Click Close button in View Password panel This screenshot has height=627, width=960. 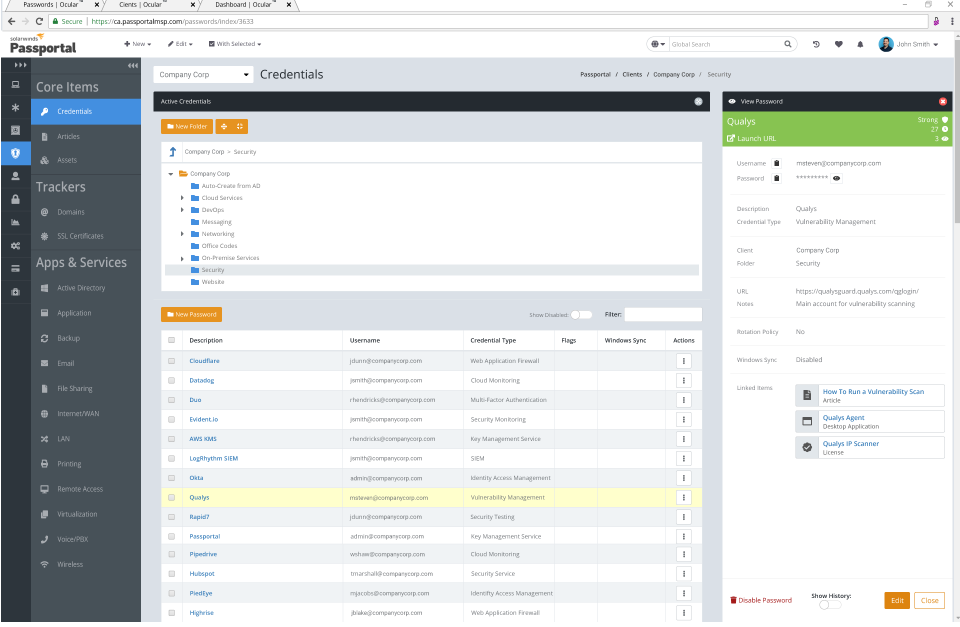tap(929, 600)
